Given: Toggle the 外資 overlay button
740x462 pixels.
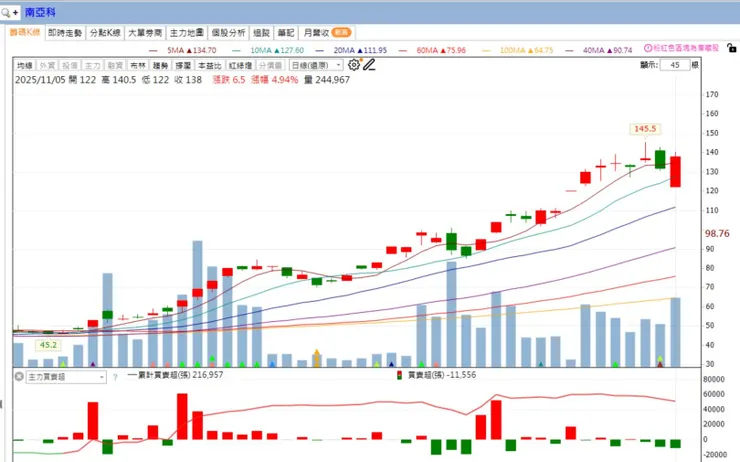Looking at the screenshot, I should click(x=47, y=66).
